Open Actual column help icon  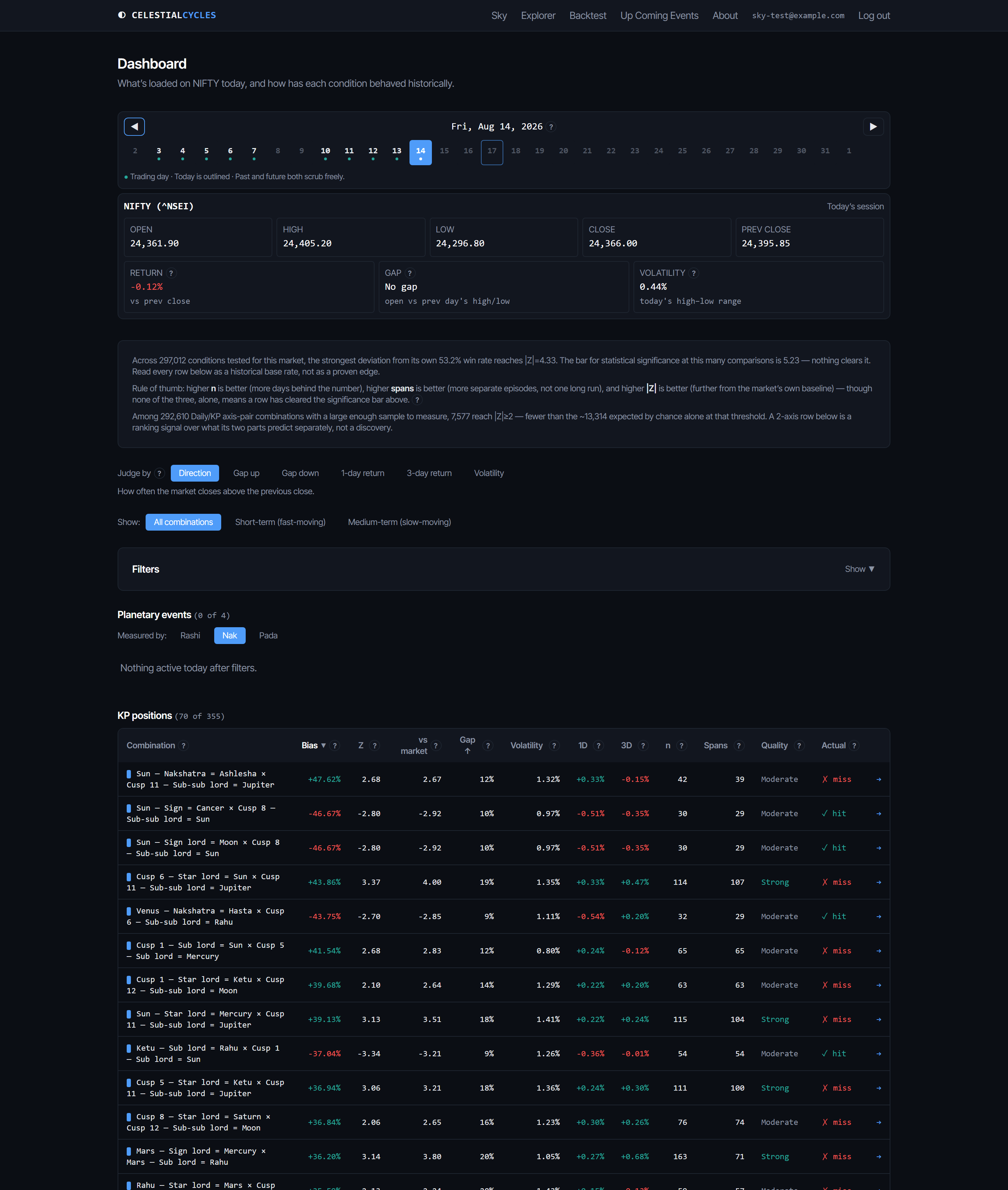click(854, 745)
